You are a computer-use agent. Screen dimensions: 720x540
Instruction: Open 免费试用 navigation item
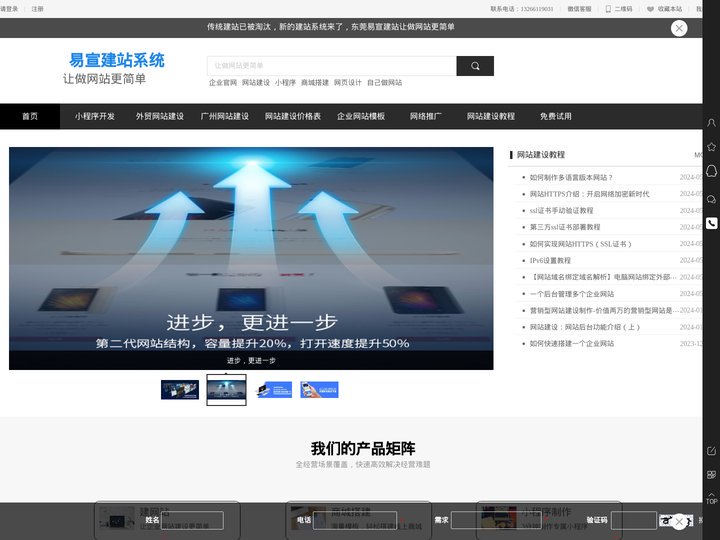[556, 116]
